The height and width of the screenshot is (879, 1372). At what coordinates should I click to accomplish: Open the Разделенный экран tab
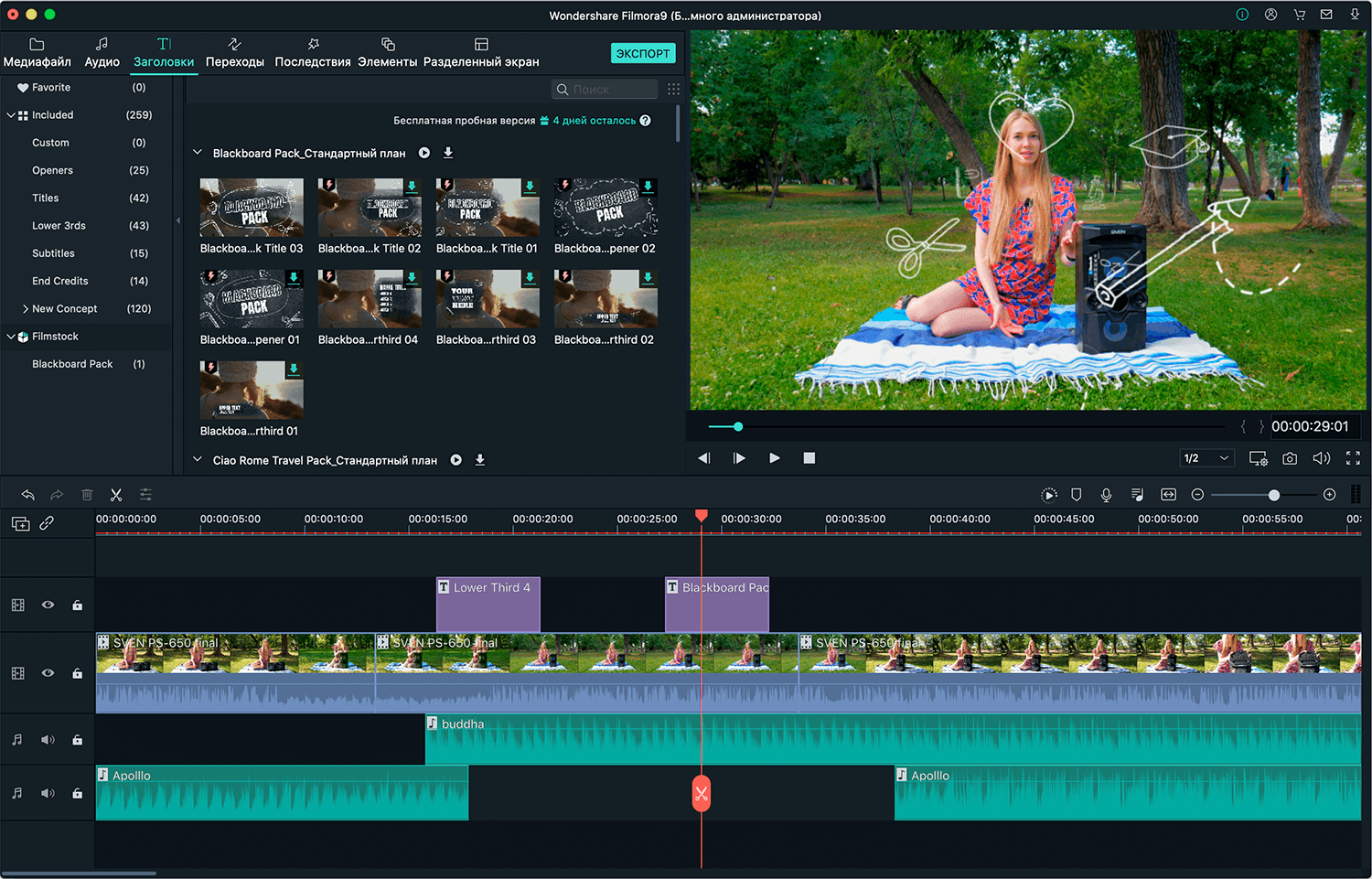(x=481, y=53)
